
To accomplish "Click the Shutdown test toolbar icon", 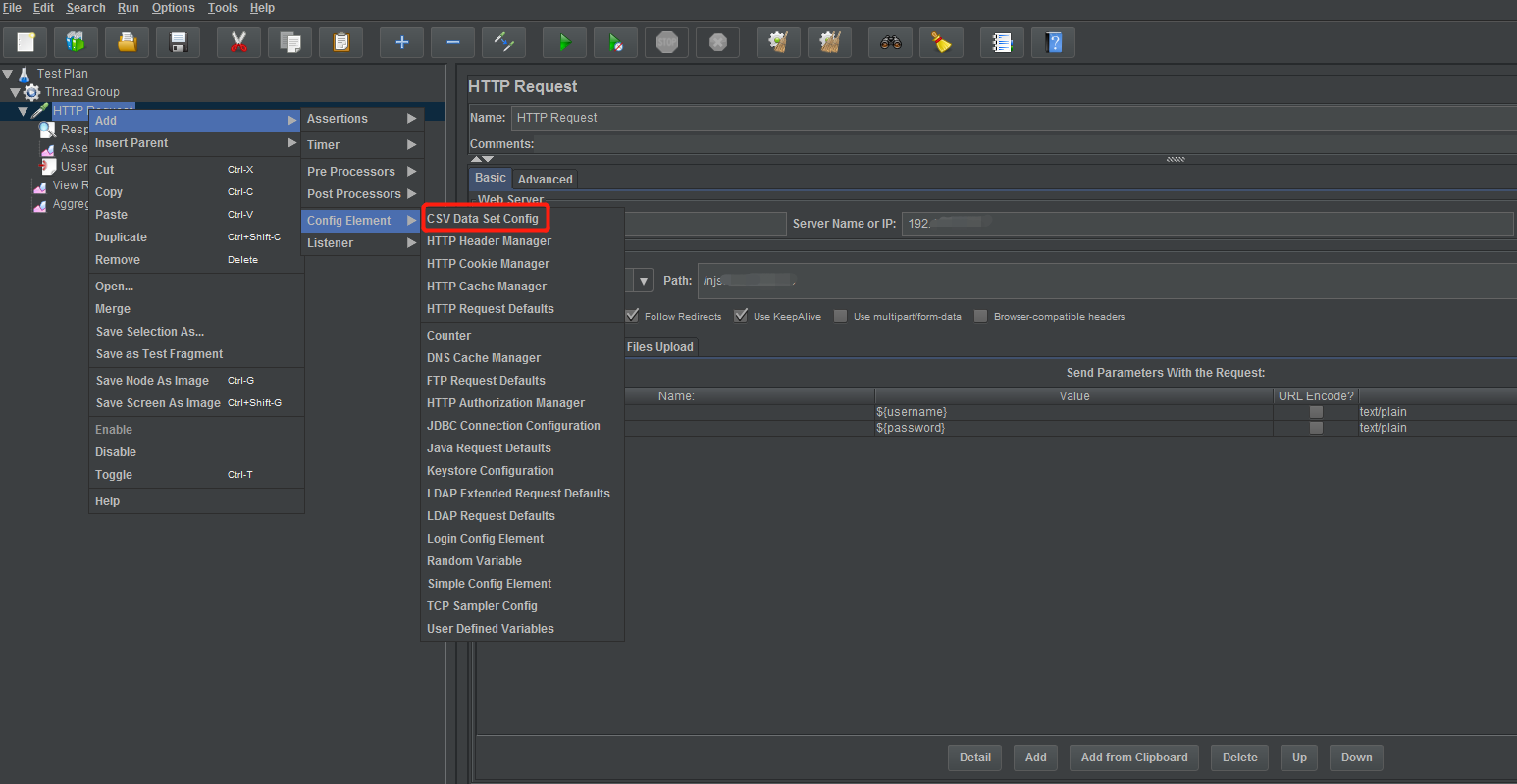I will (x=718, y=42).
